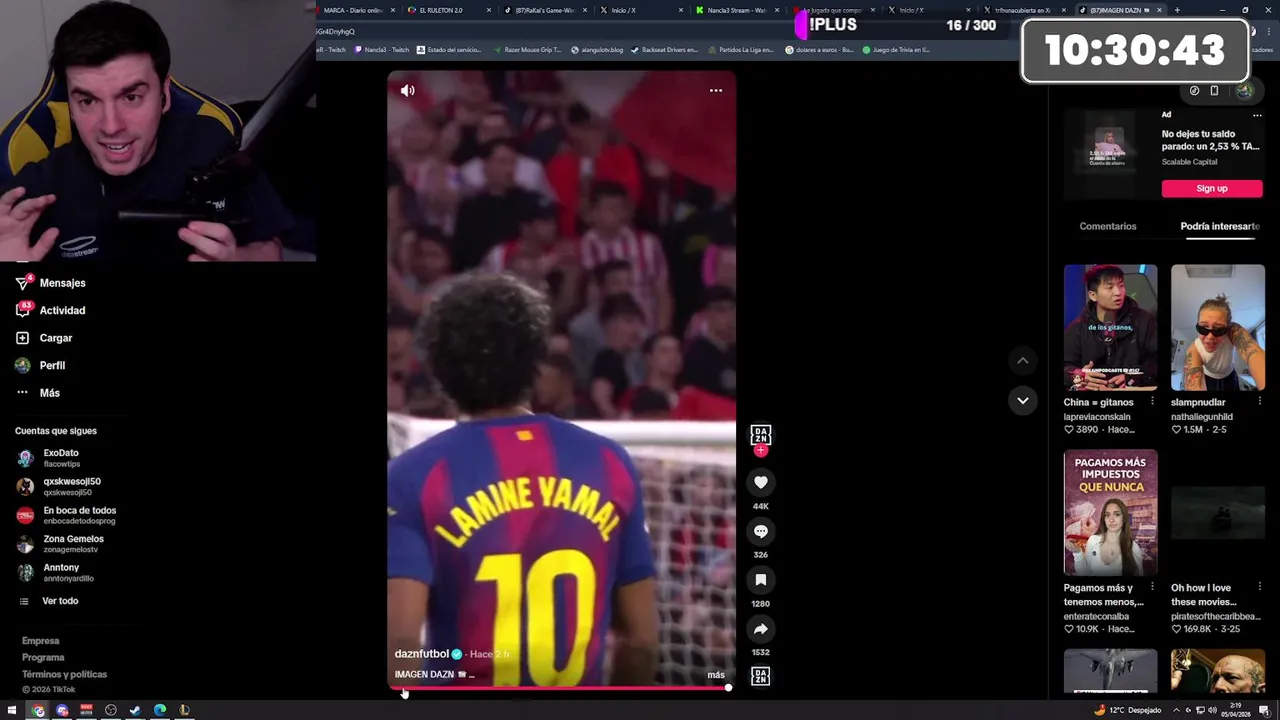Open the Partidos La Liga bookmark
This screenshot has height=720, width=1280.
740,49
